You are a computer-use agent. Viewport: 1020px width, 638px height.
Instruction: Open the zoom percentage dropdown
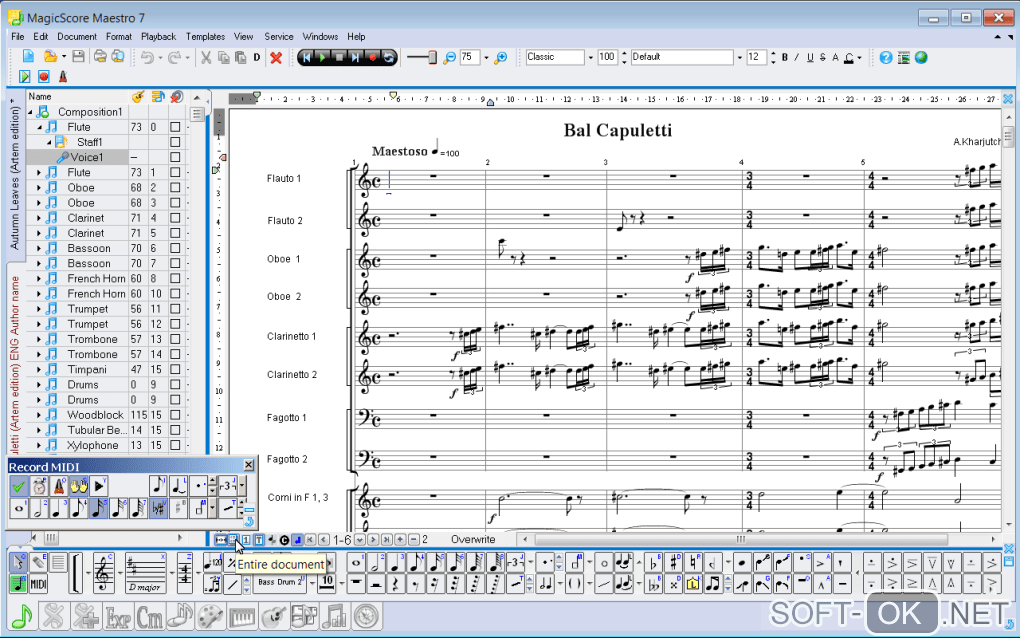486,58
